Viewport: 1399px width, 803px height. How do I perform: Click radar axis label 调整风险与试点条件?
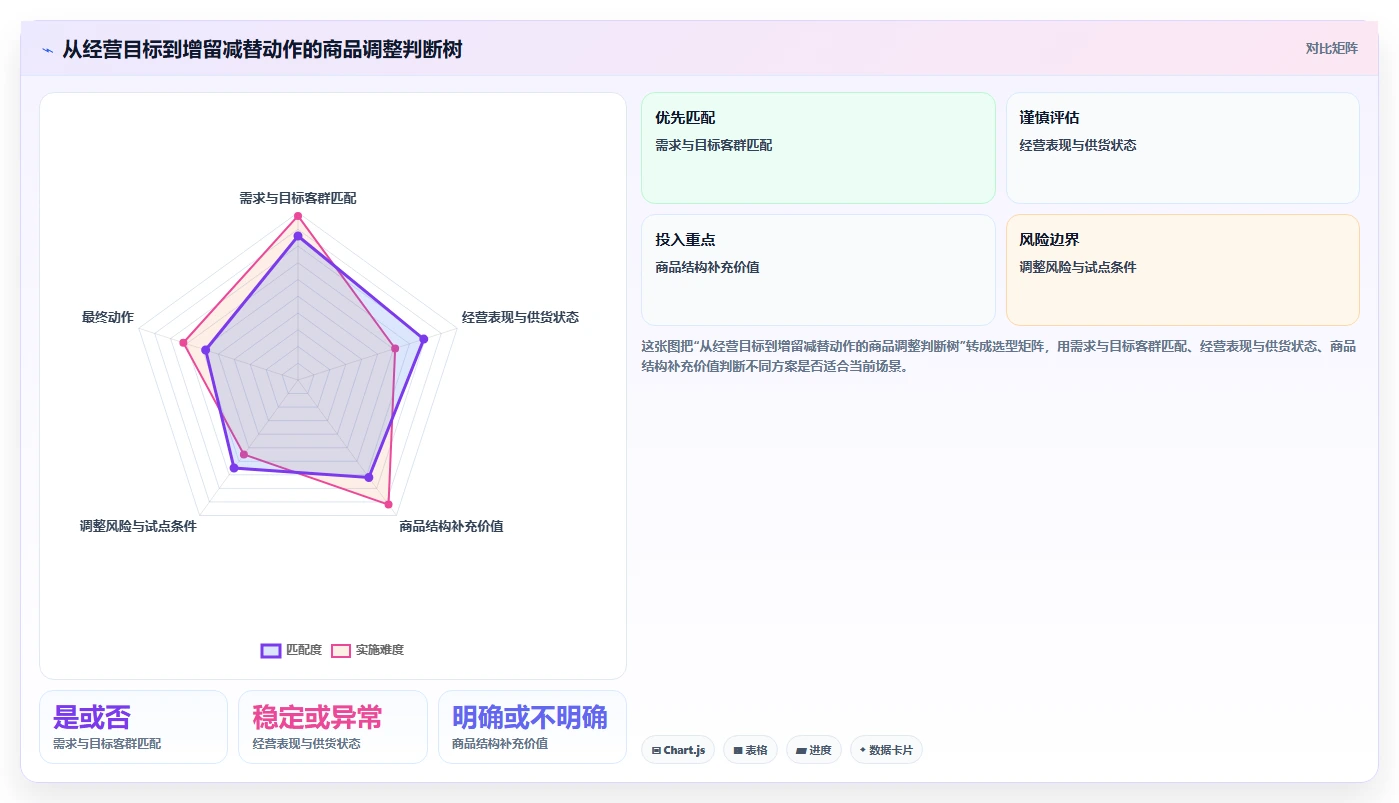[x=138, y=526]
